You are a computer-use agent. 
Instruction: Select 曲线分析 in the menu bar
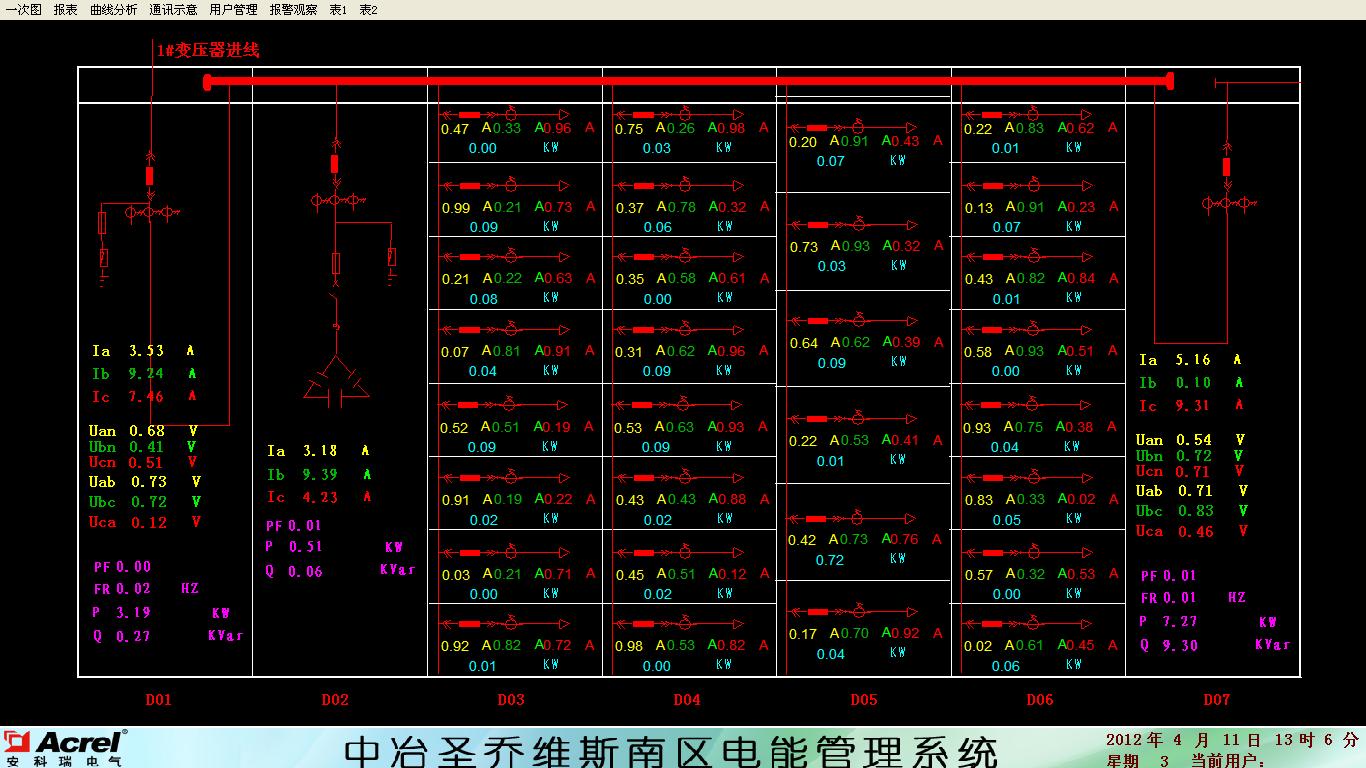[x=113, y=10]
